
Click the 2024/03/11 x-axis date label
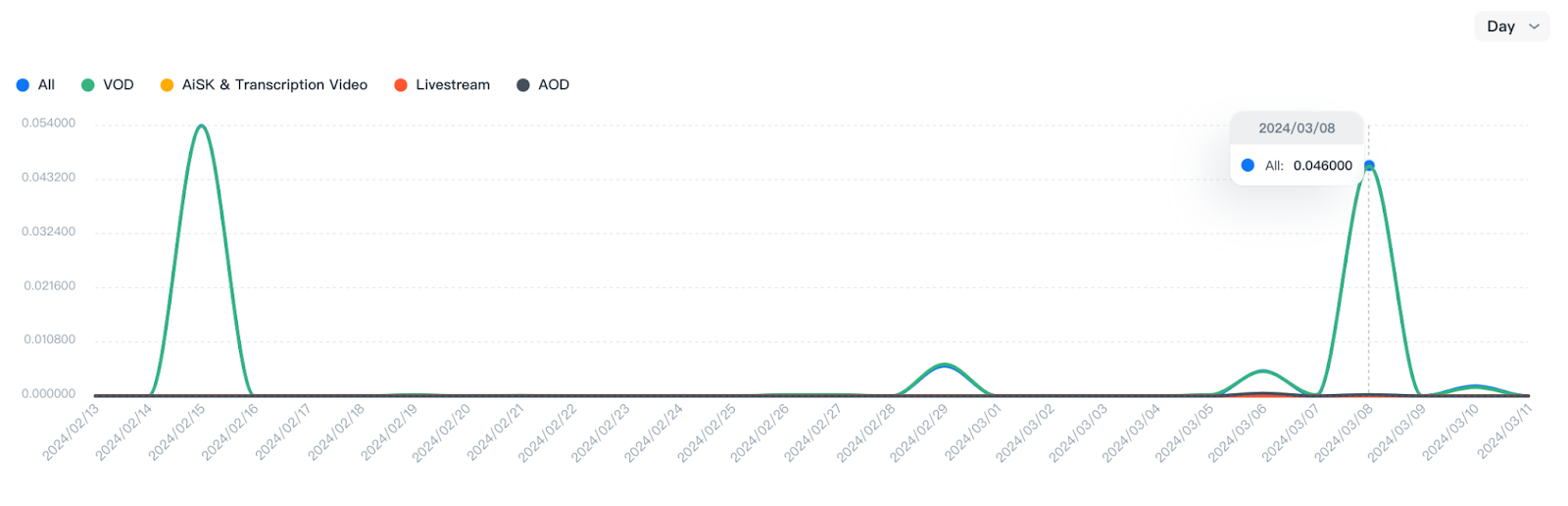[x=1504, y=432]
